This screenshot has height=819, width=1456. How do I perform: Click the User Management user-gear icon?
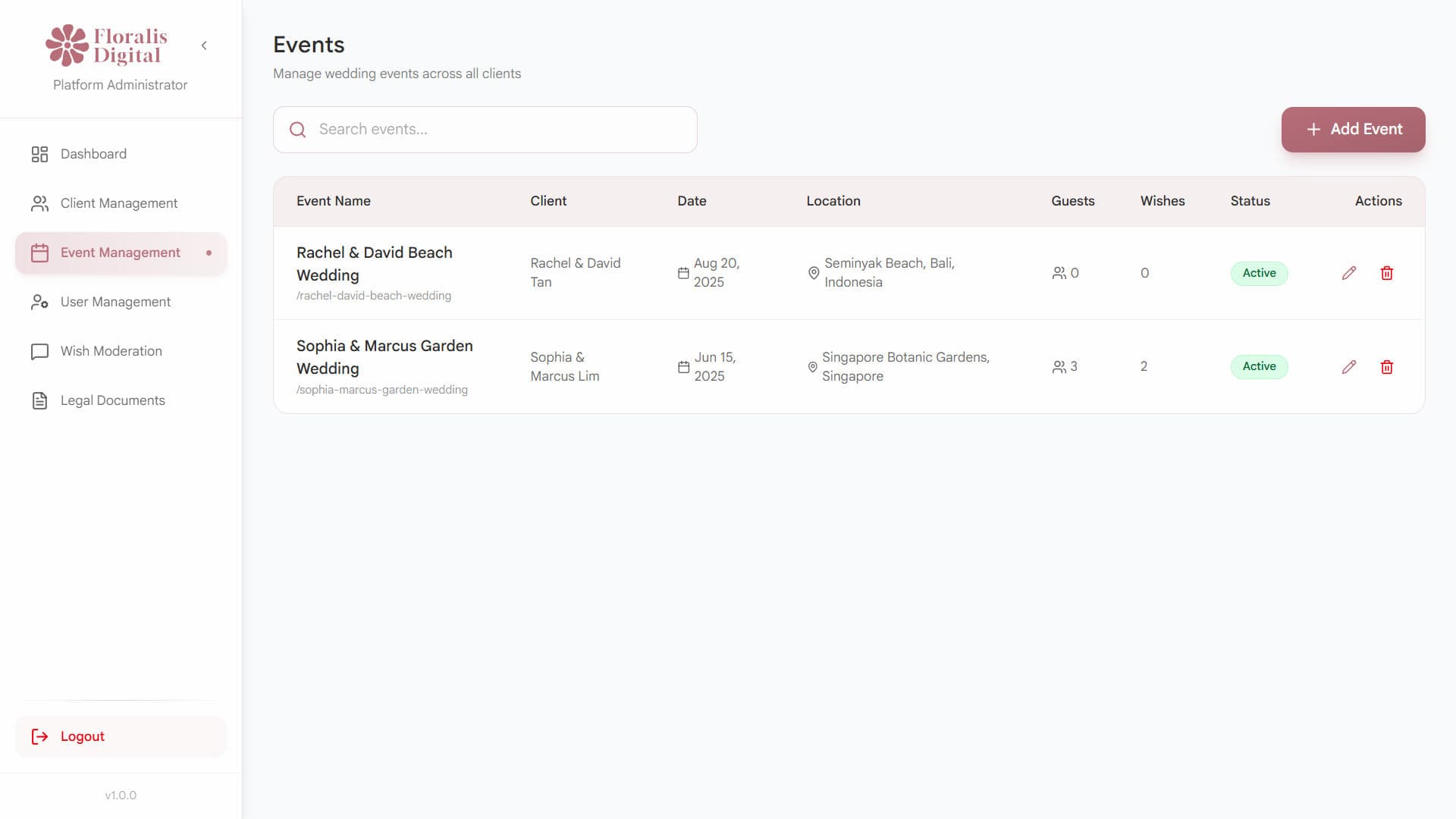click(39, 303)
